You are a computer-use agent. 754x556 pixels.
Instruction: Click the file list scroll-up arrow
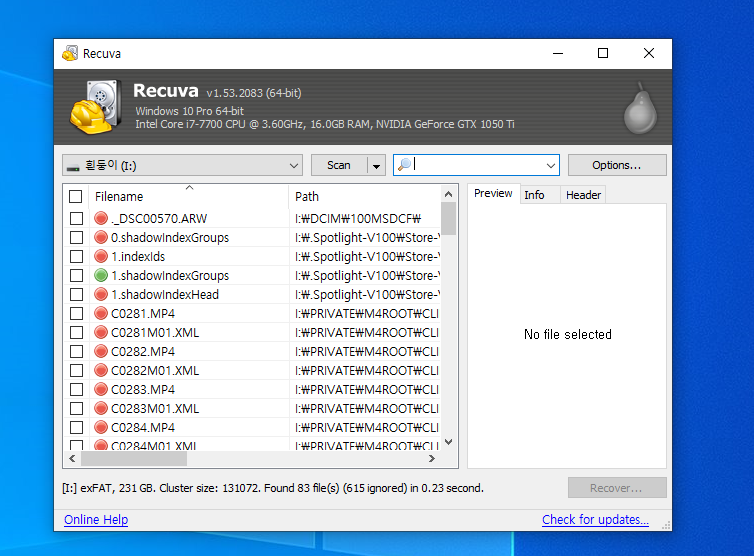tap(448, 194)
